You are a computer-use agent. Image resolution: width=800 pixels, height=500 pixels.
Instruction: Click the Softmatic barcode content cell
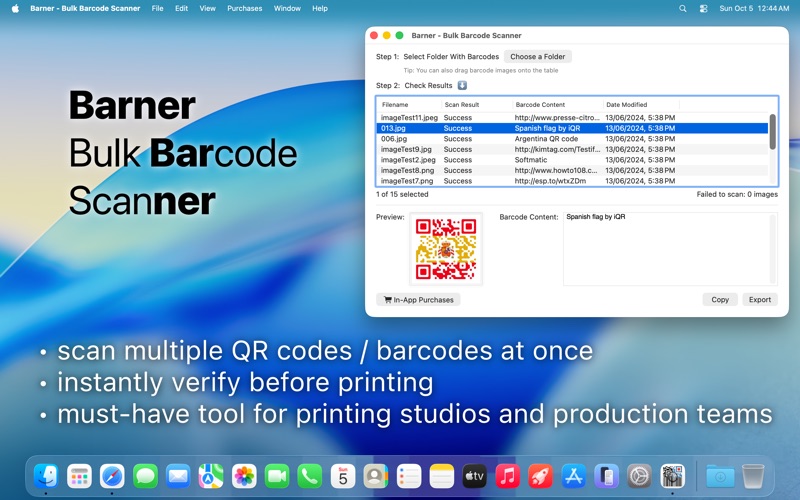pyautogui.click(x=531, y=160)
